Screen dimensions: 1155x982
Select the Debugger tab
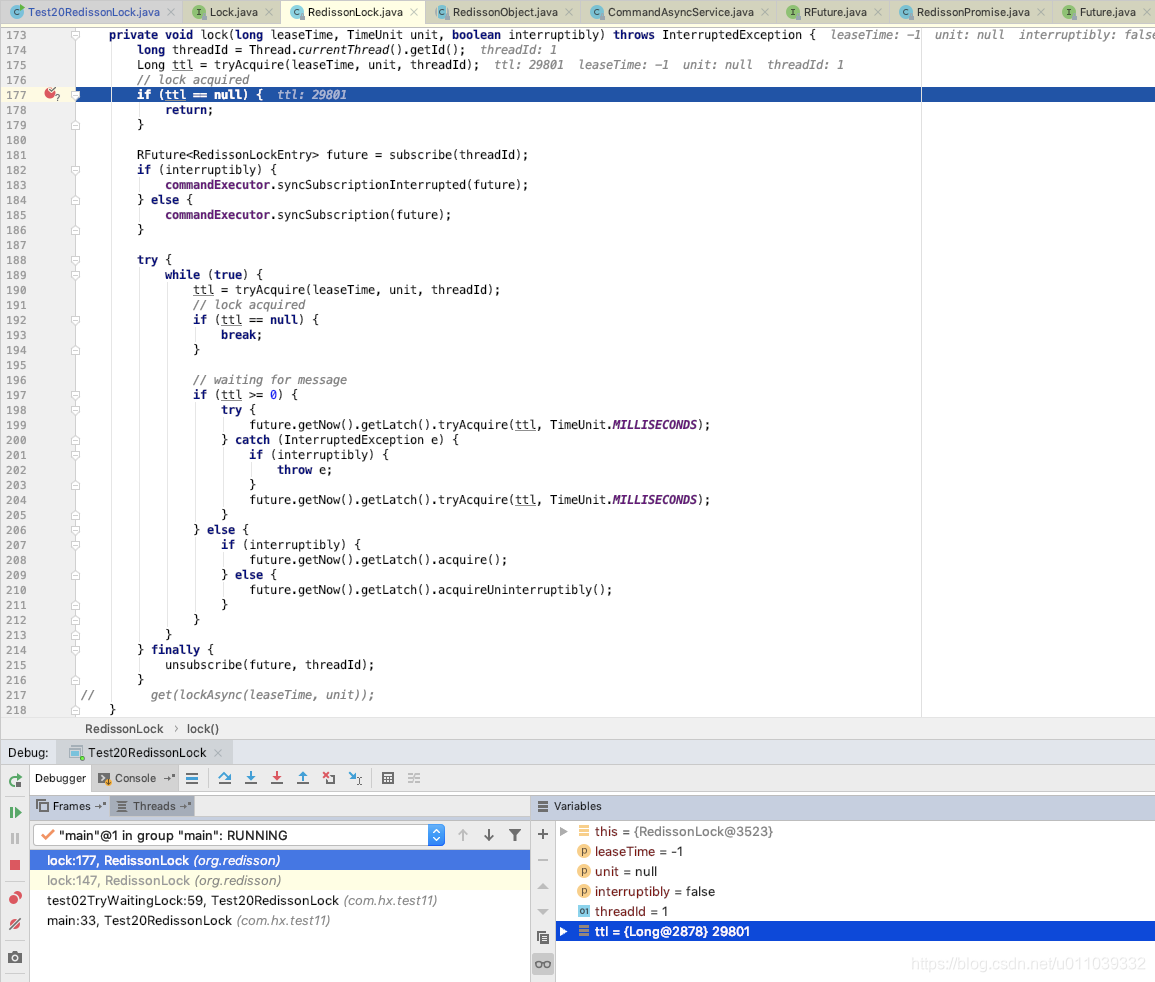(x=60, y=778)
